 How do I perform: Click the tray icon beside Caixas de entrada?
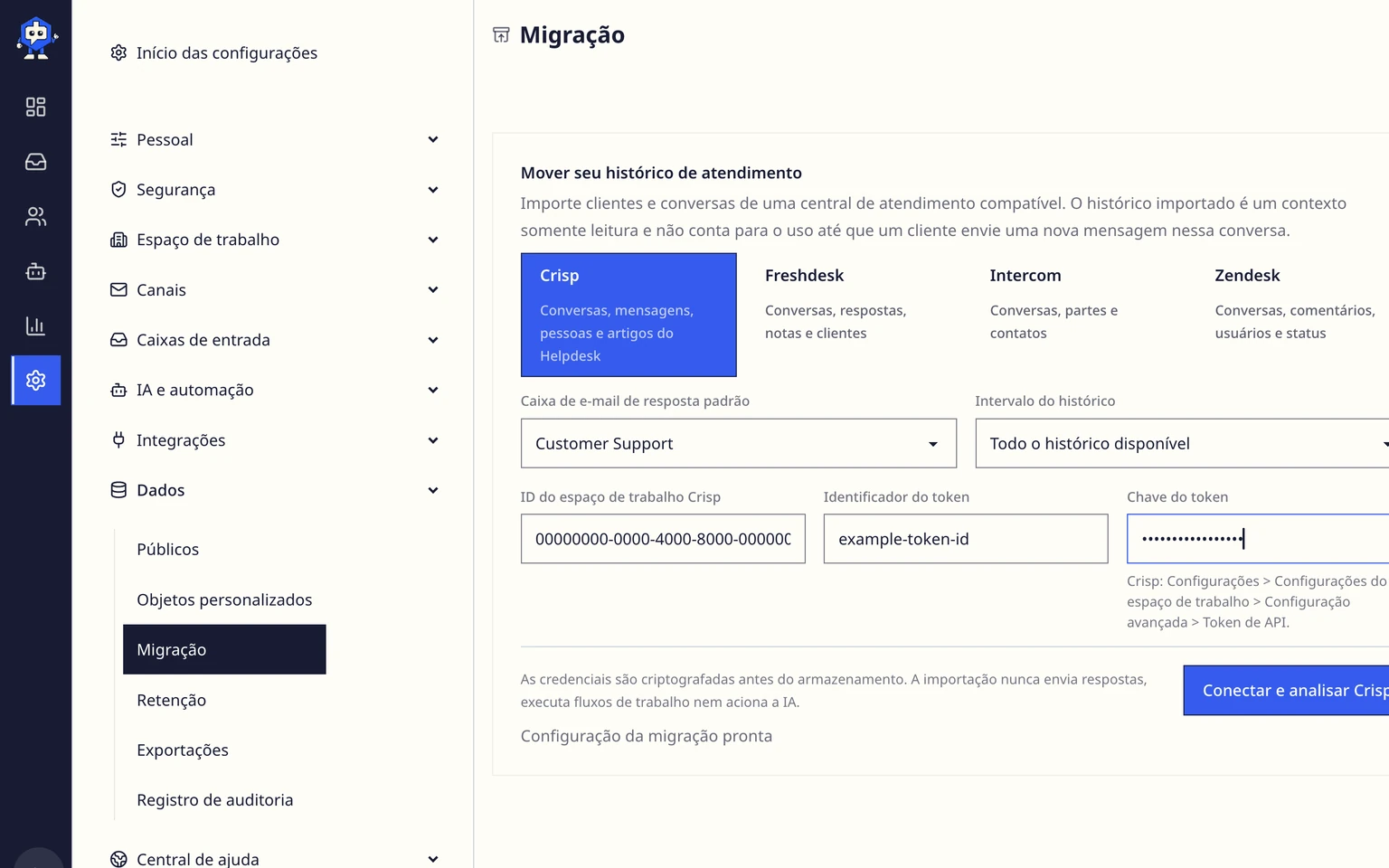[x=118, y=340]
